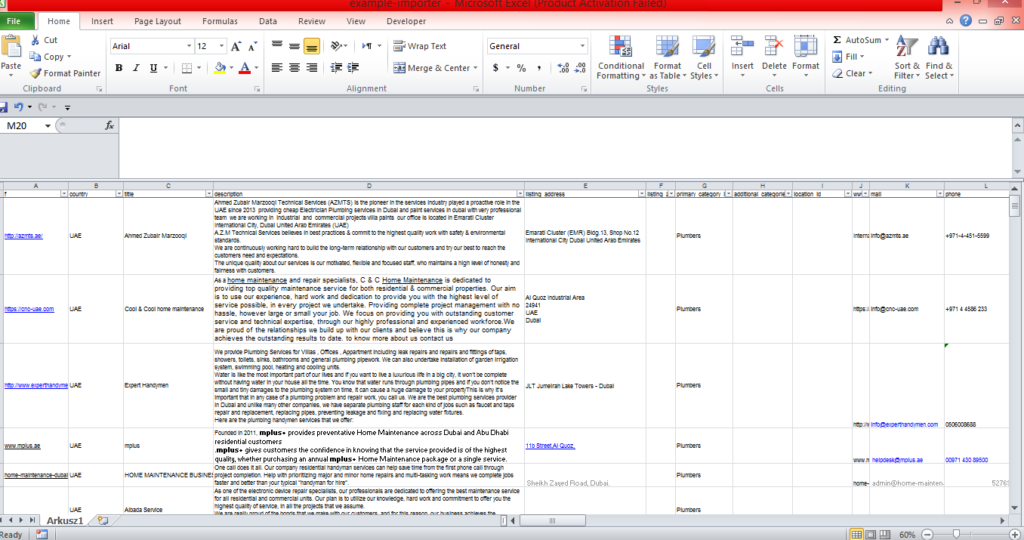Viewport: 1024px width, 540px height.
Task: Switch to the Page Layout tab
Action: pyautogui.click(x=157, y=21)
